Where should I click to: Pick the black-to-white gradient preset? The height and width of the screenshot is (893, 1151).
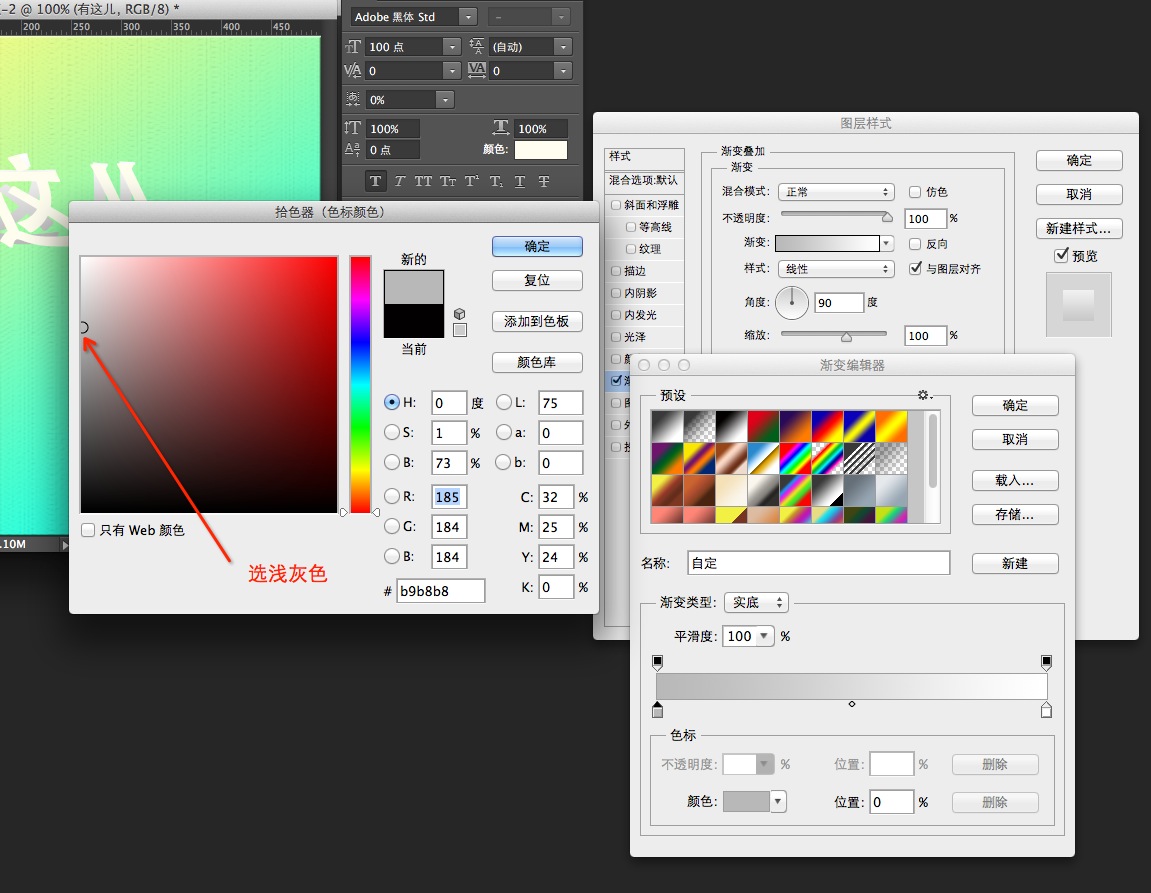point(732,426)
